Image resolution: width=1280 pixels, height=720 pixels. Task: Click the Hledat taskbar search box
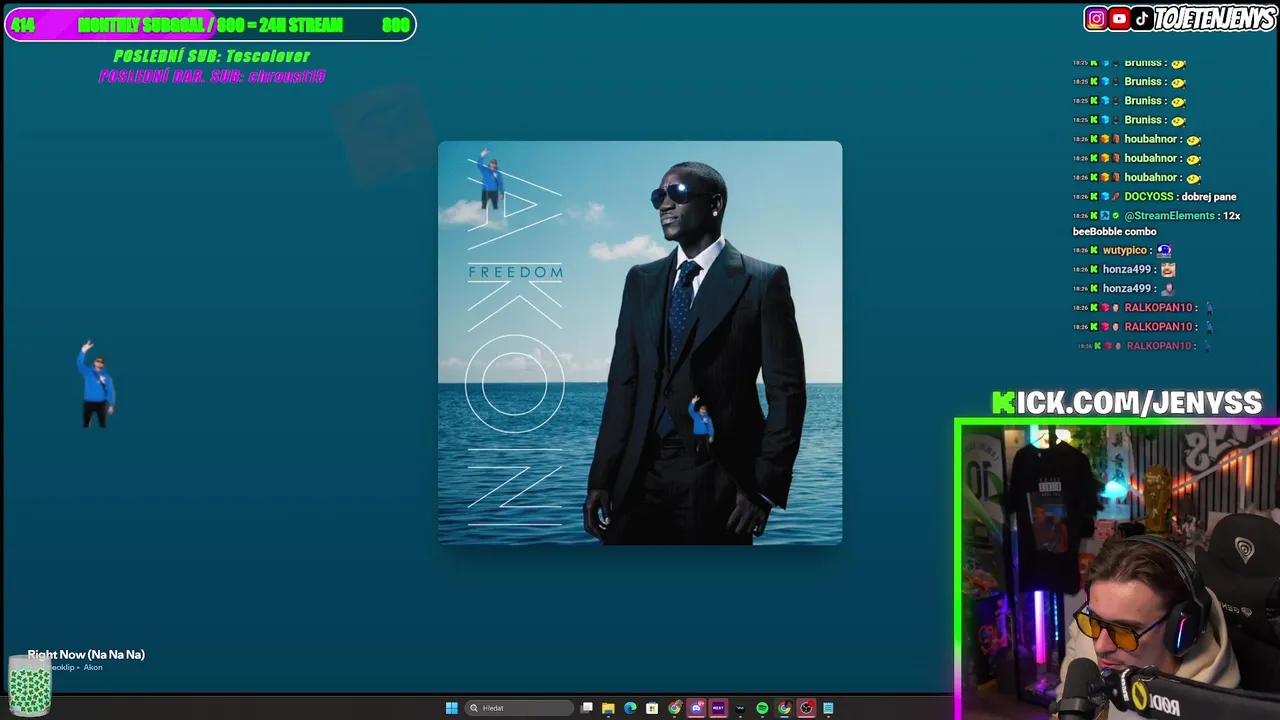[519, 708]
